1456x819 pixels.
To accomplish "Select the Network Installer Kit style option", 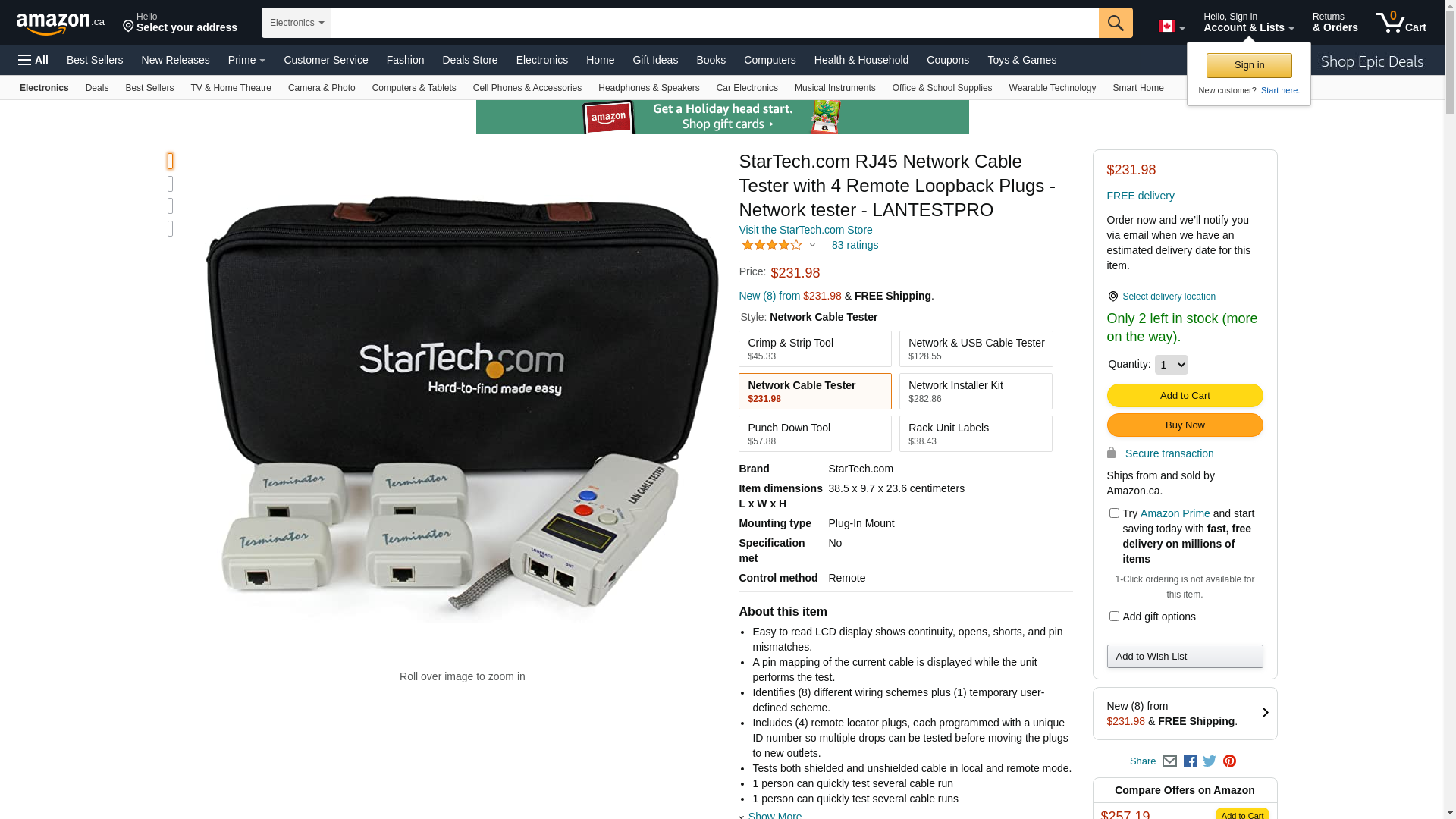I will [975, 391].
